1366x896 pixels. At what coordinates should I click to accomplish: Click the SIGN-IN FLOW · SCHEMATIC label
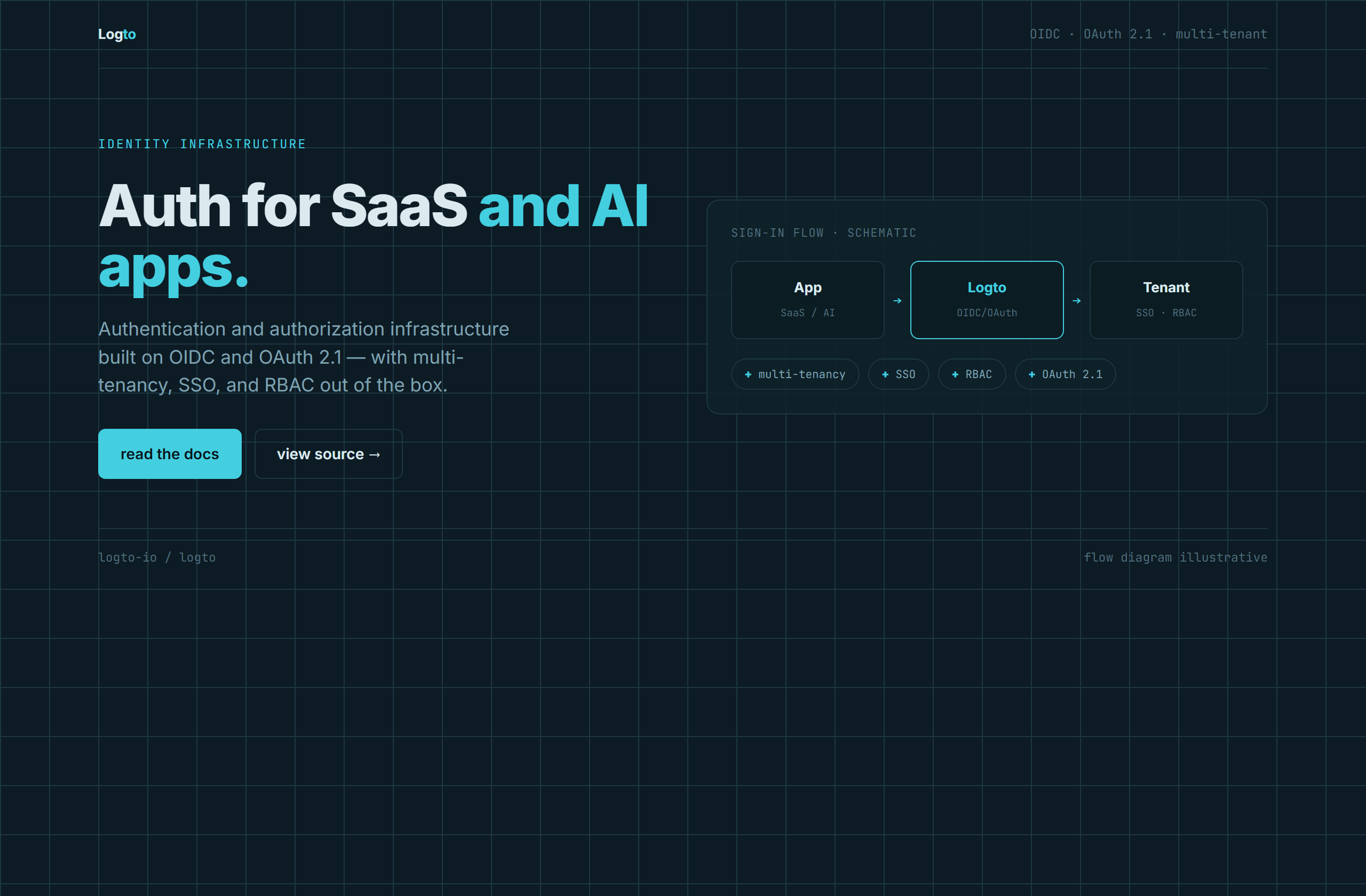coord(824,233)
